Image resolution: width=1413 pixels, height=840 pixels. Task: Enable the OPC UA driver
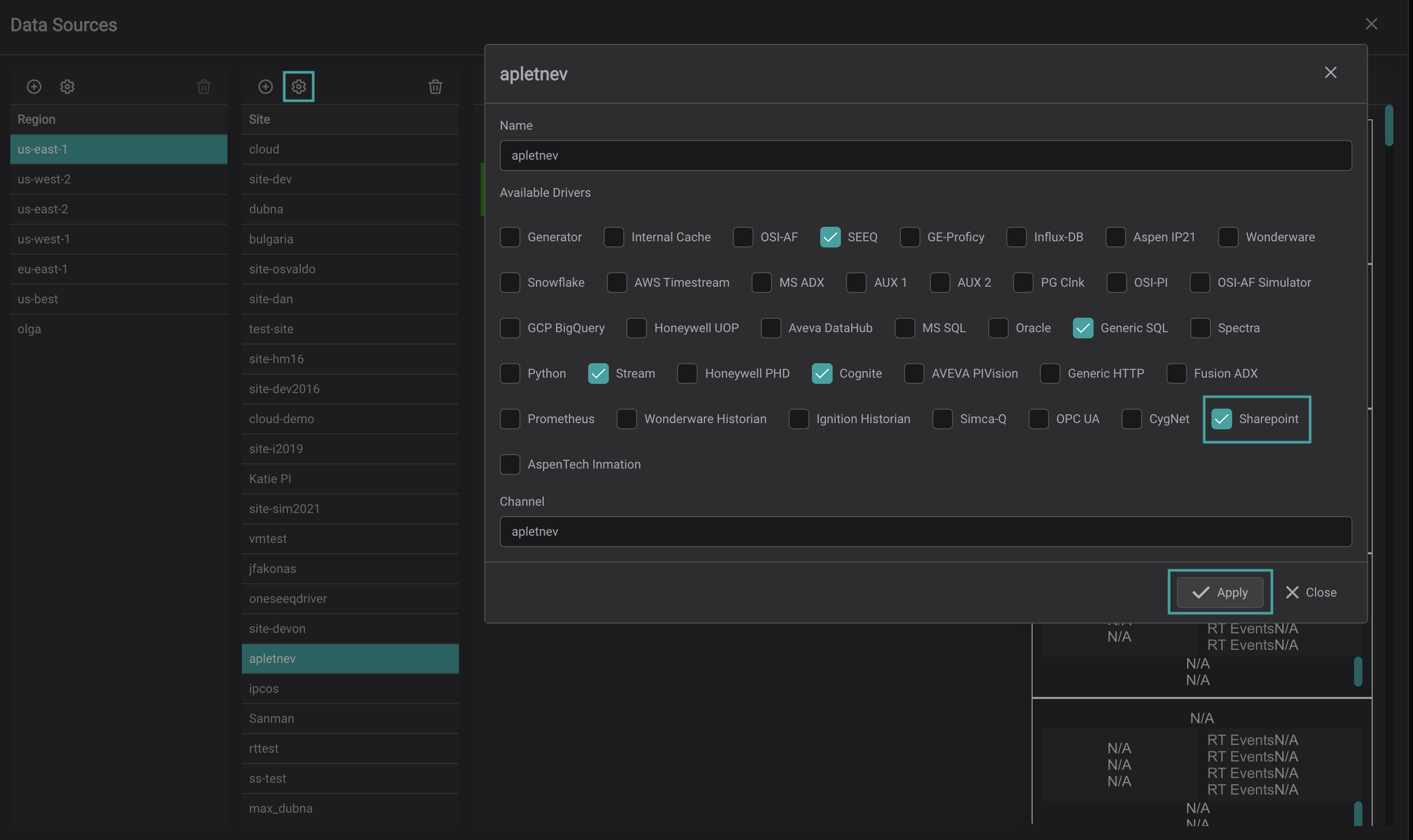tap(1038, 419)
